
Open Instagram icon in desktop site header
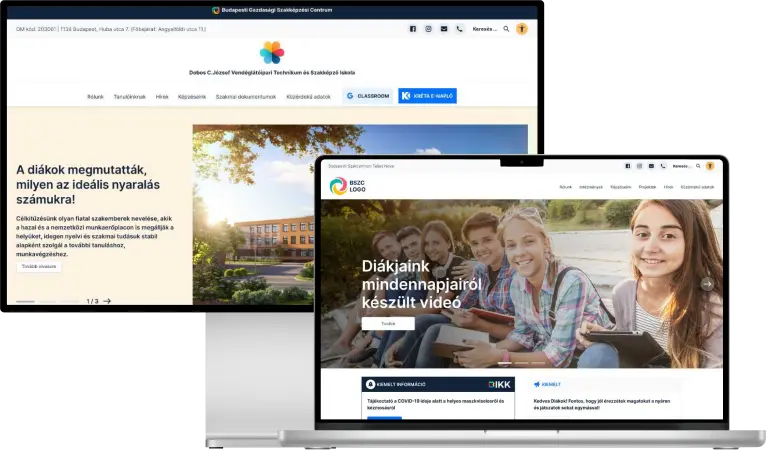click(428, 30)
